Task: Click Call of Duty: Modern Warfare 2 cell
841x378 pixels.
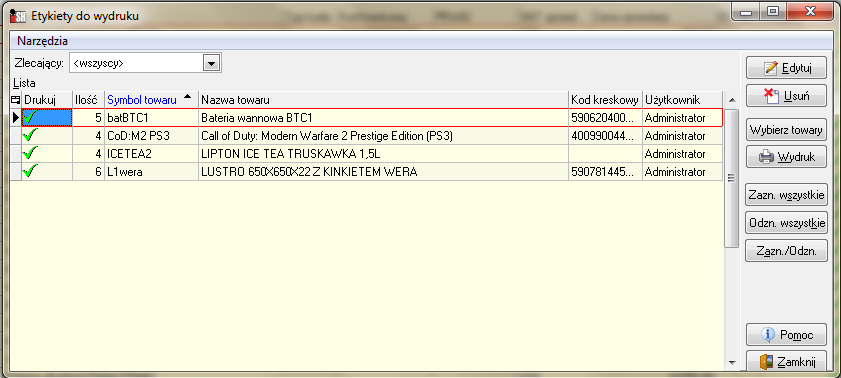Action: click(x=383, y=136)
